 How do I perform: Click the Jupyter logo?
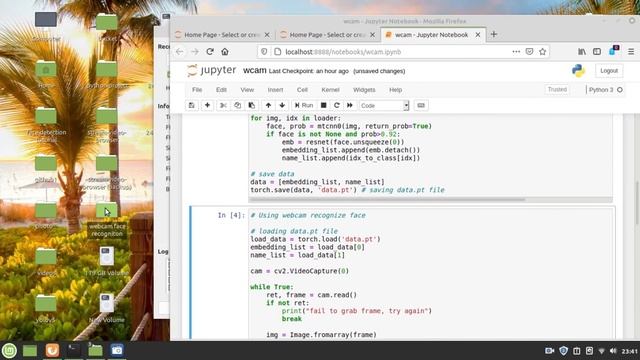pos(211,70)
